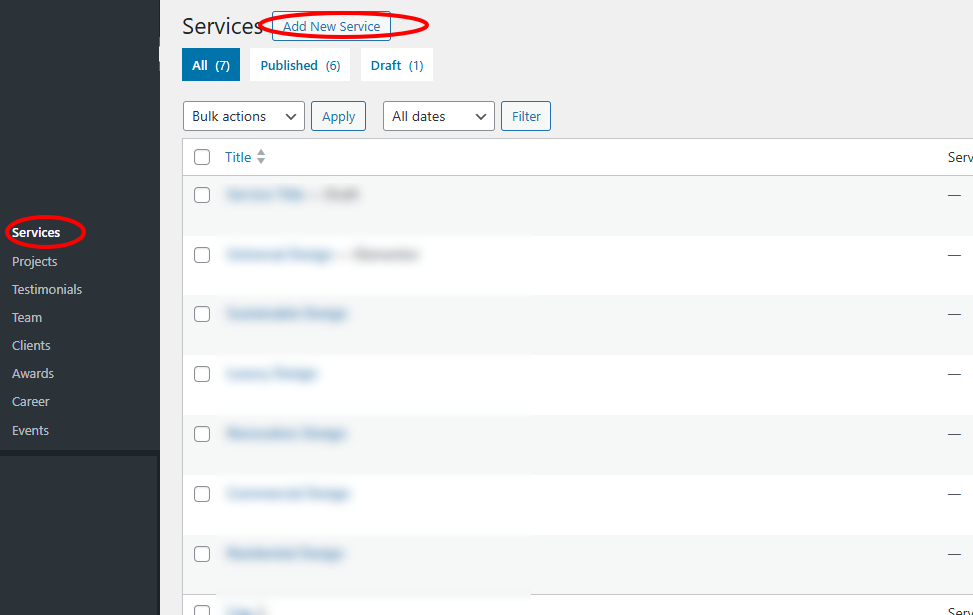Open the Awards sidebar item
Screen dimensions: 973x615
point(33,373)
